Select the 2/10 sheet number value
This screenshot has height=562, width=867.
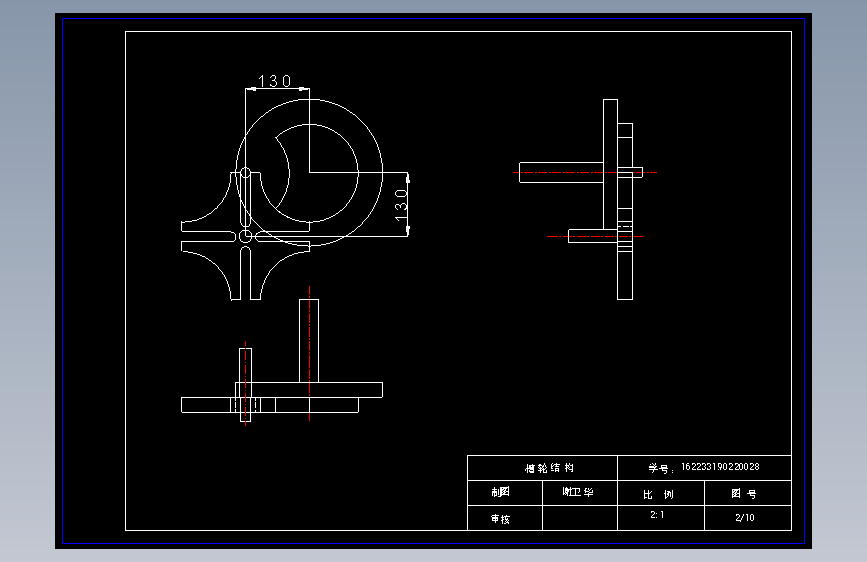coord(745,518)
